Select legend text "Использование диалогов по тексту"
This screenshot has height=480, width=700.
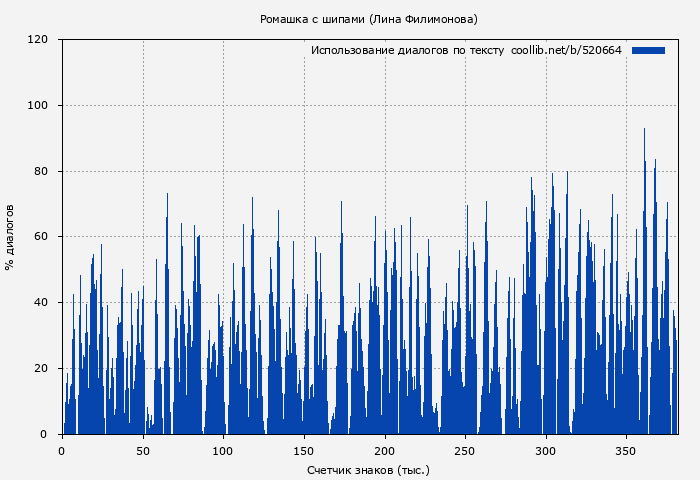click(407, 50)
